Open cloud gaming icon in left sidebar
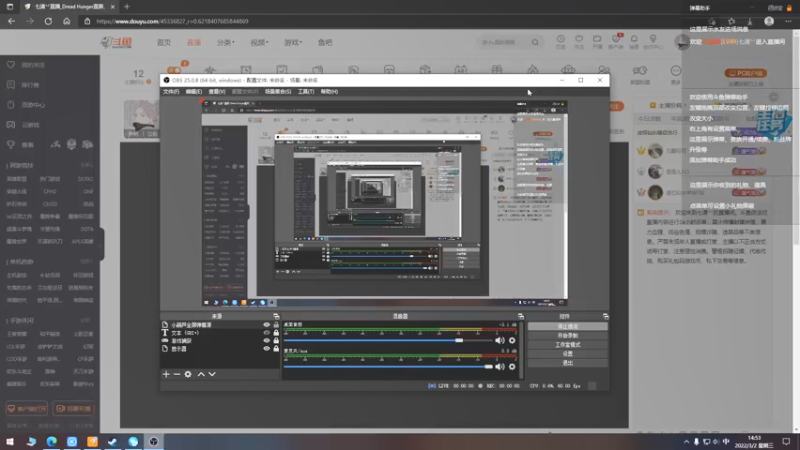The image size is (800, 450). [x=11, y=124]
